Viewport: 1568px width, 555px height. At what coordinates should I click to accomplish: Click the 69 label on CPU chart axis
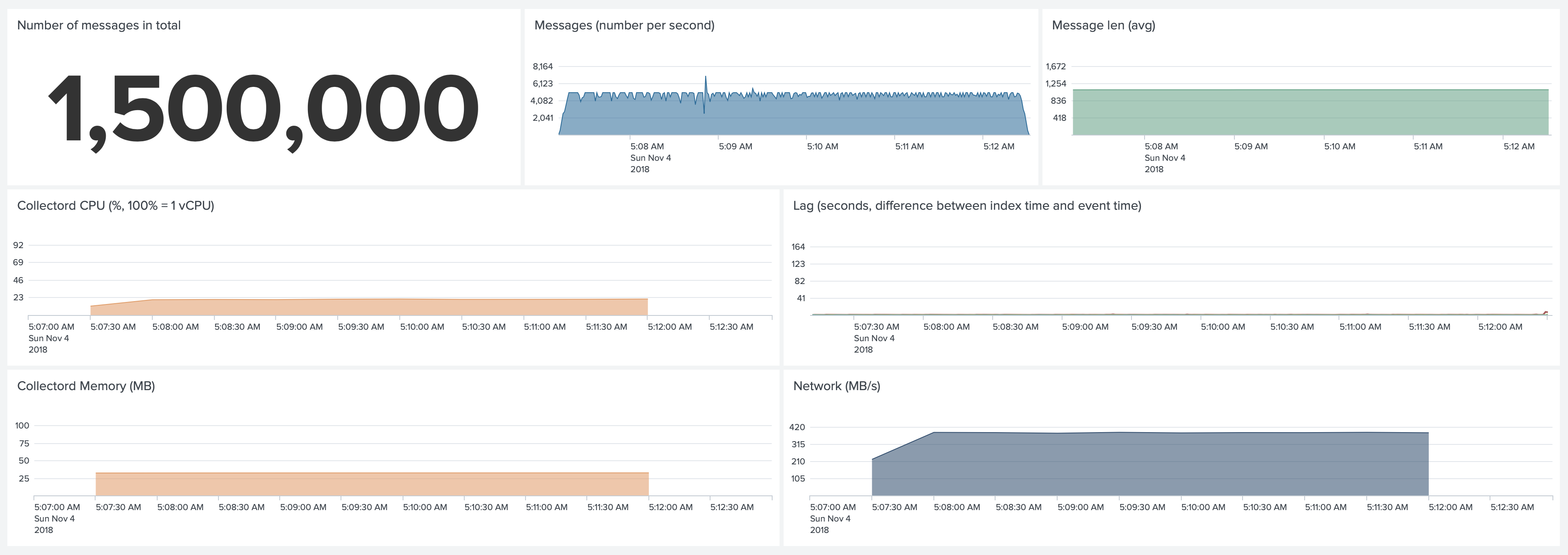[18, 262]
